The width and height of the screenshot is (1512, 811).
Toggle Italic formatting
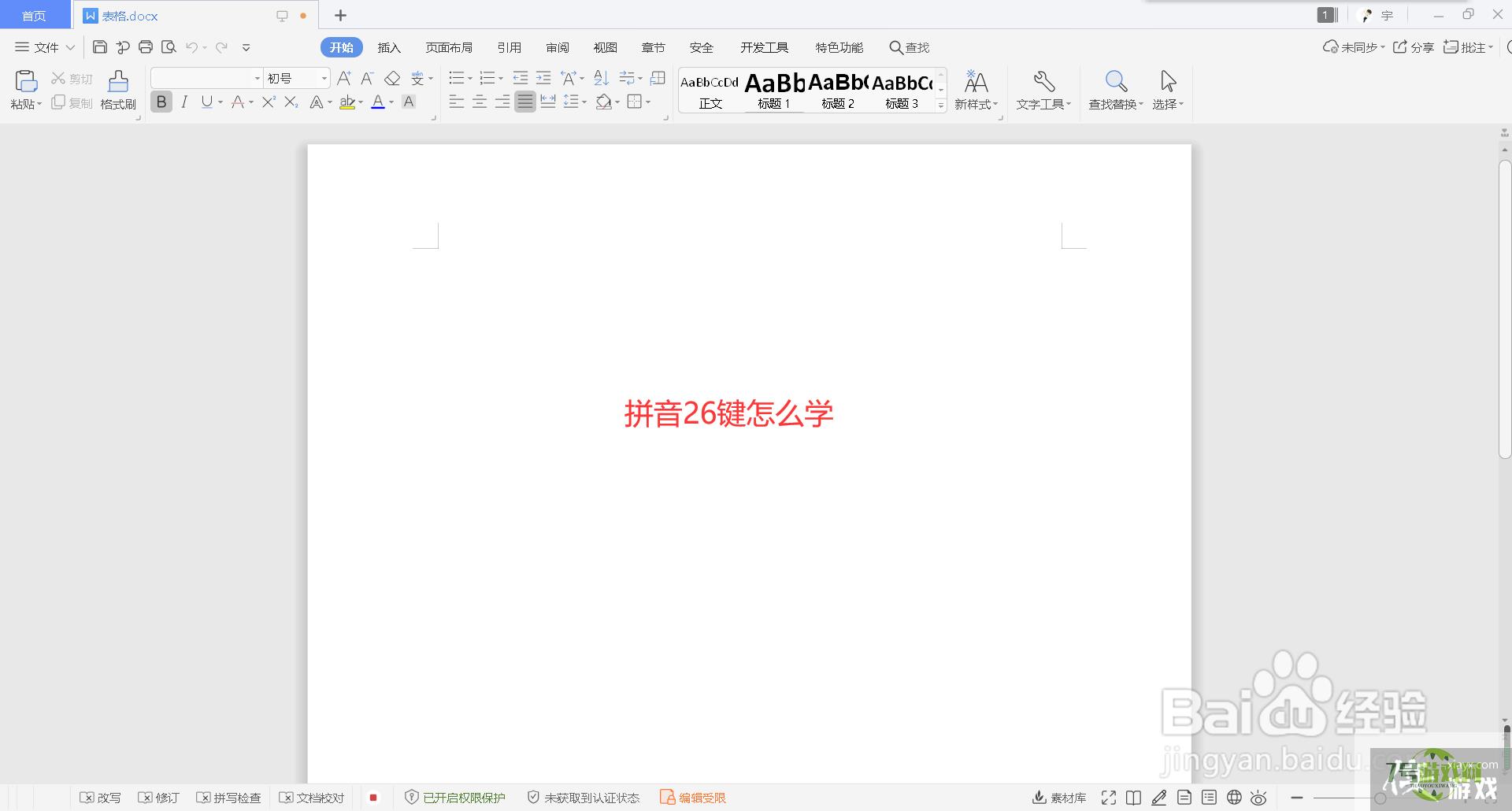(184, 102)
